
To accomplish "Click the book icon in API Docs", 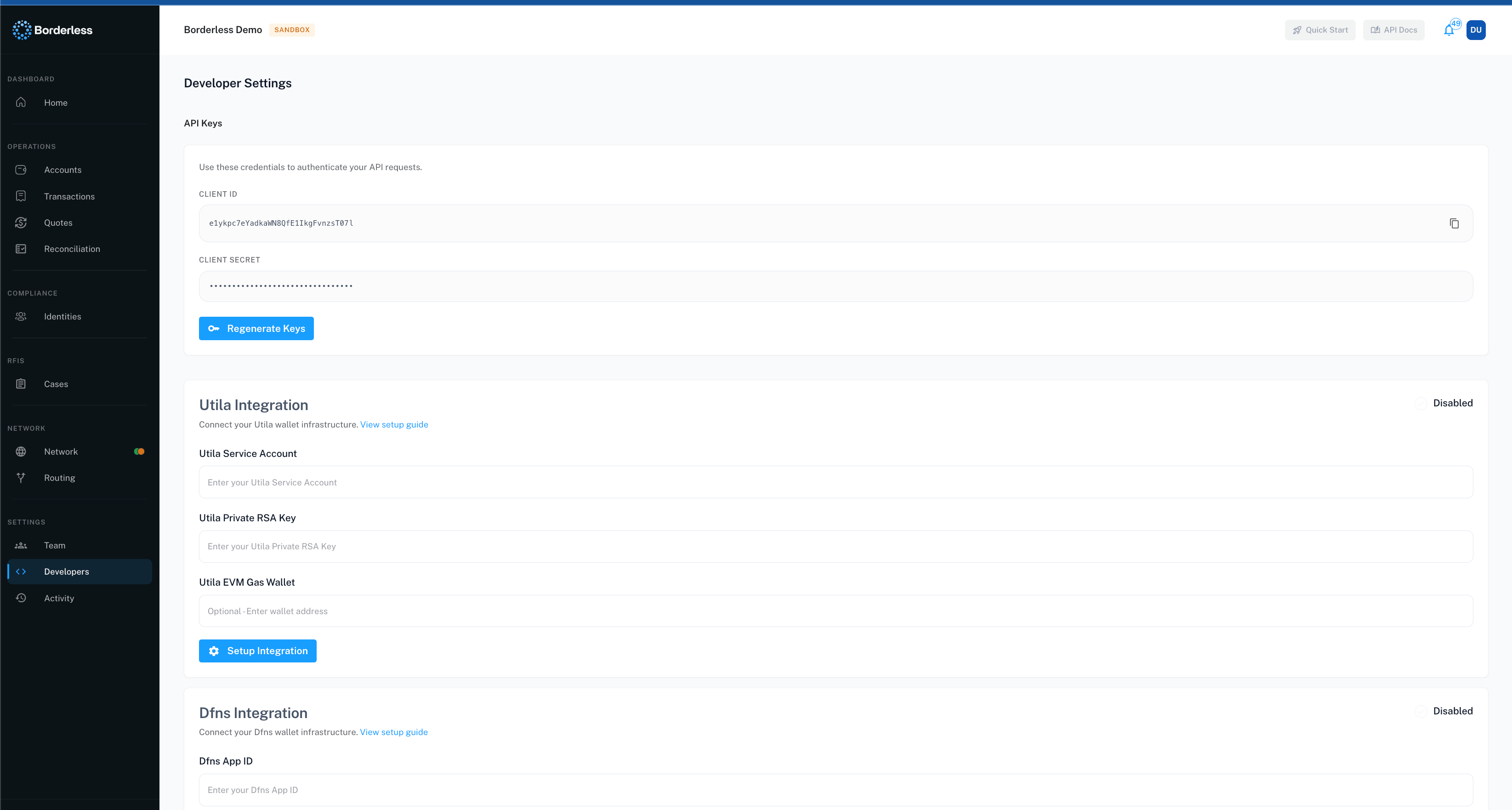I will click(1375, 30).
